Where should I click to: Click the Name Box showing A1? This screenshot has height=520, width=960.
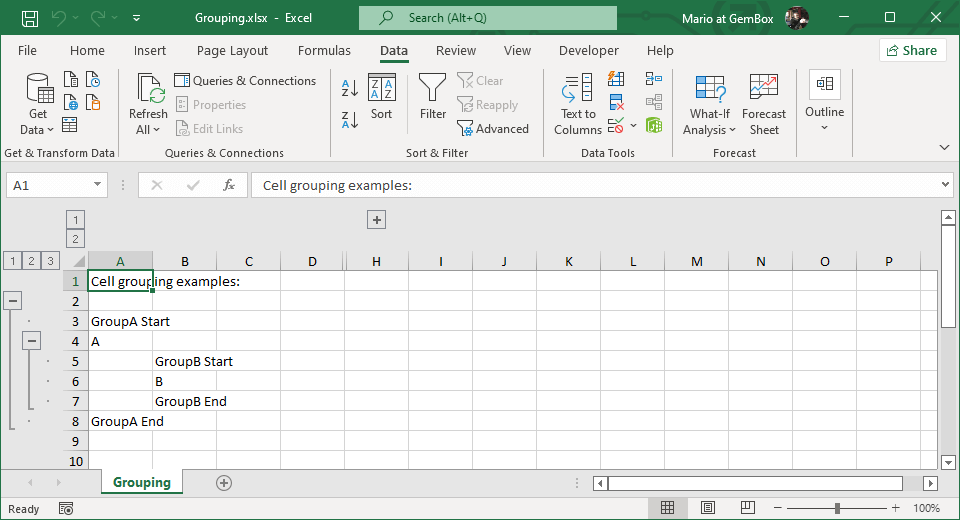tap(48, 185)
